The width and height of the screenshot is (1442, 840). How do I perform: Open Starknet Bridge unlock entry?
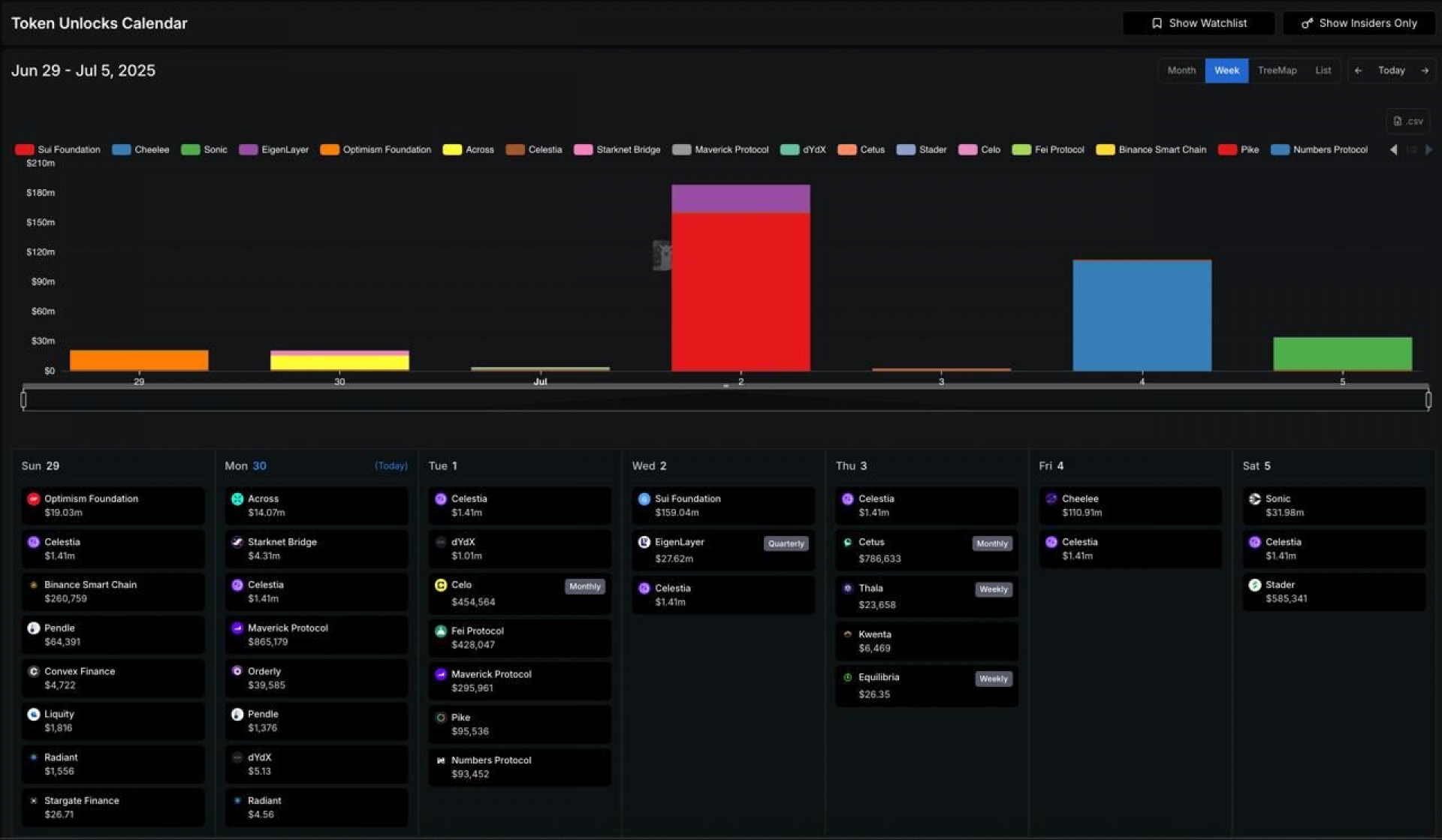(316, 549)
